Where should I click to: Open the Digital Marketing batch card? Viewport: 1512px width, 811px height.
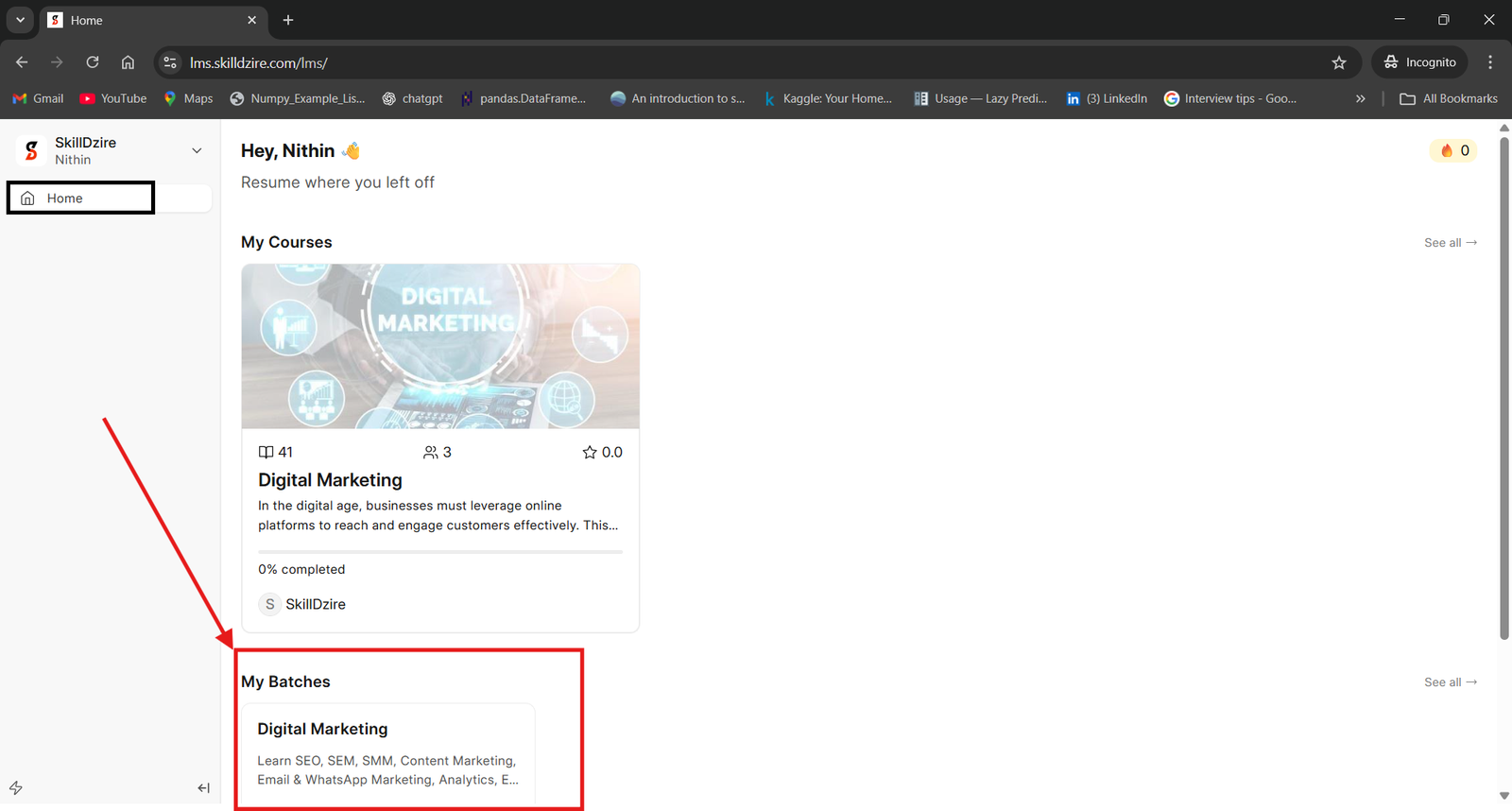point(387,753)
